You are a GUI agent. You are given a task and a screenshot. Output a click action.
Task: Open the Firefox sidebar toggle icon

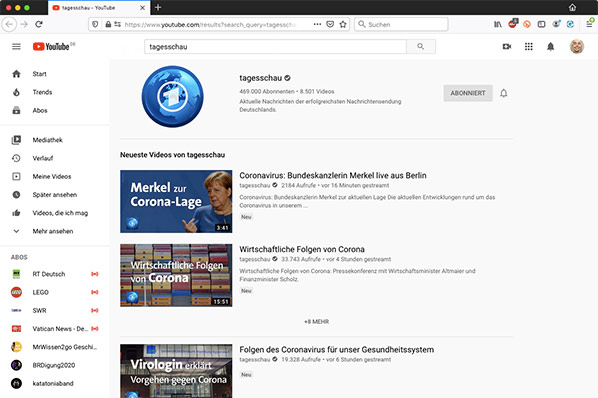point(541,24)
